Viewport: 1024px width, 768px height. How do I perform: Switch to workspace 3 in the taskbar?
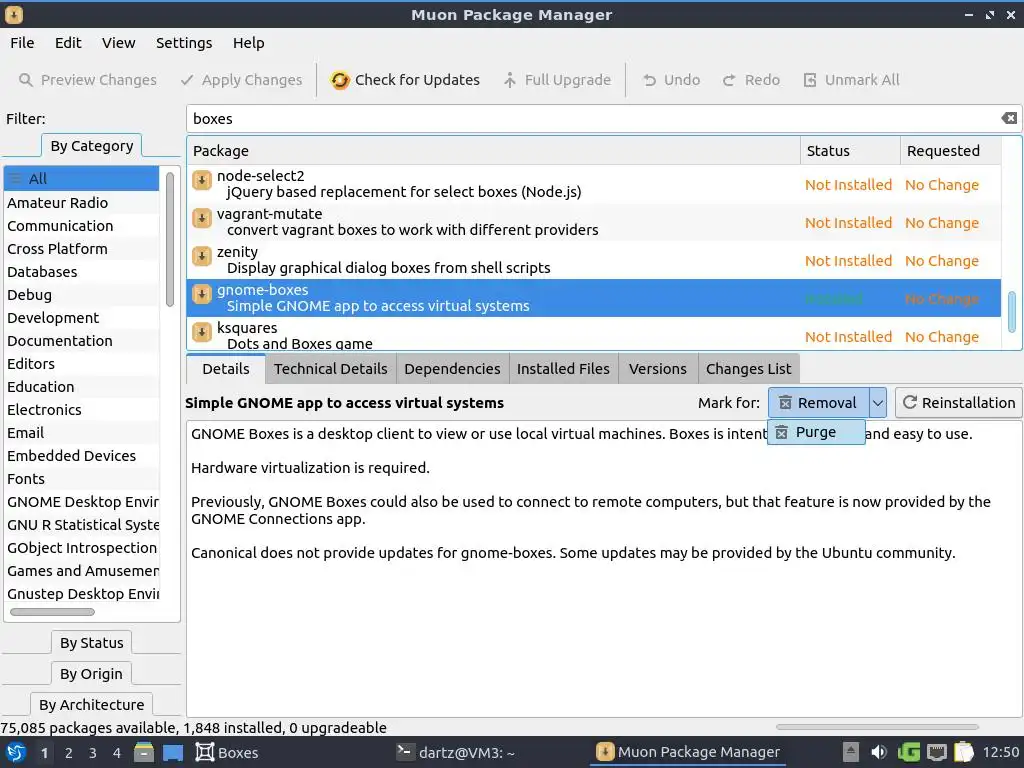[x=93, y=753]
